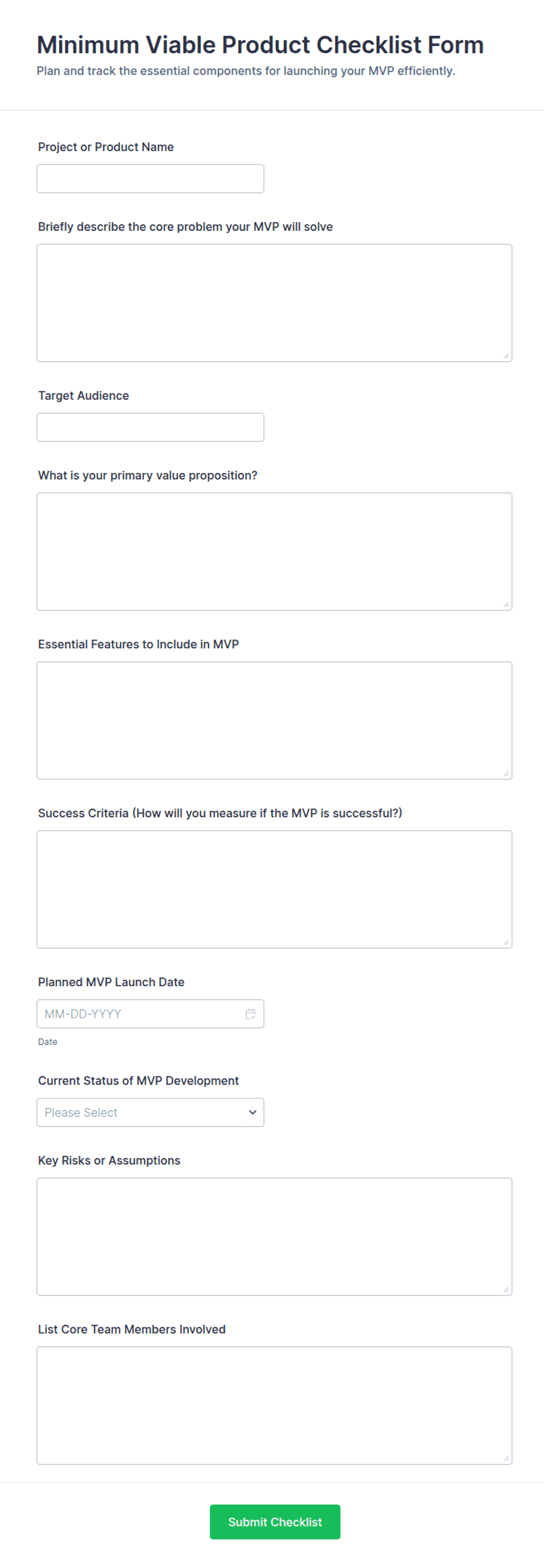This screenshot has width=544, height=1568.
Task: Click inside the Success Criteria textarea
Action: [274, 889]
